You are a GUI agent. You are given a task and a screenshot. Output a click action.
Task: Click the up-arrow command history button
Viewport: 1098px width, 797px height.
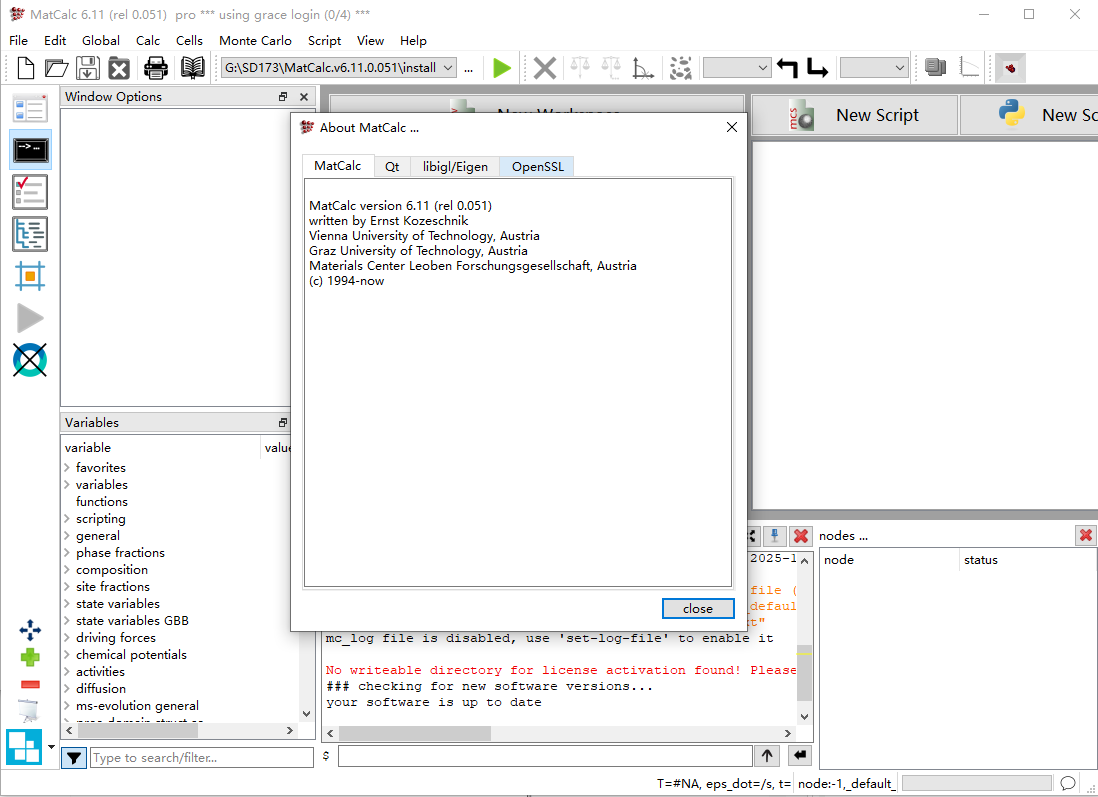[x=767, y=756]
